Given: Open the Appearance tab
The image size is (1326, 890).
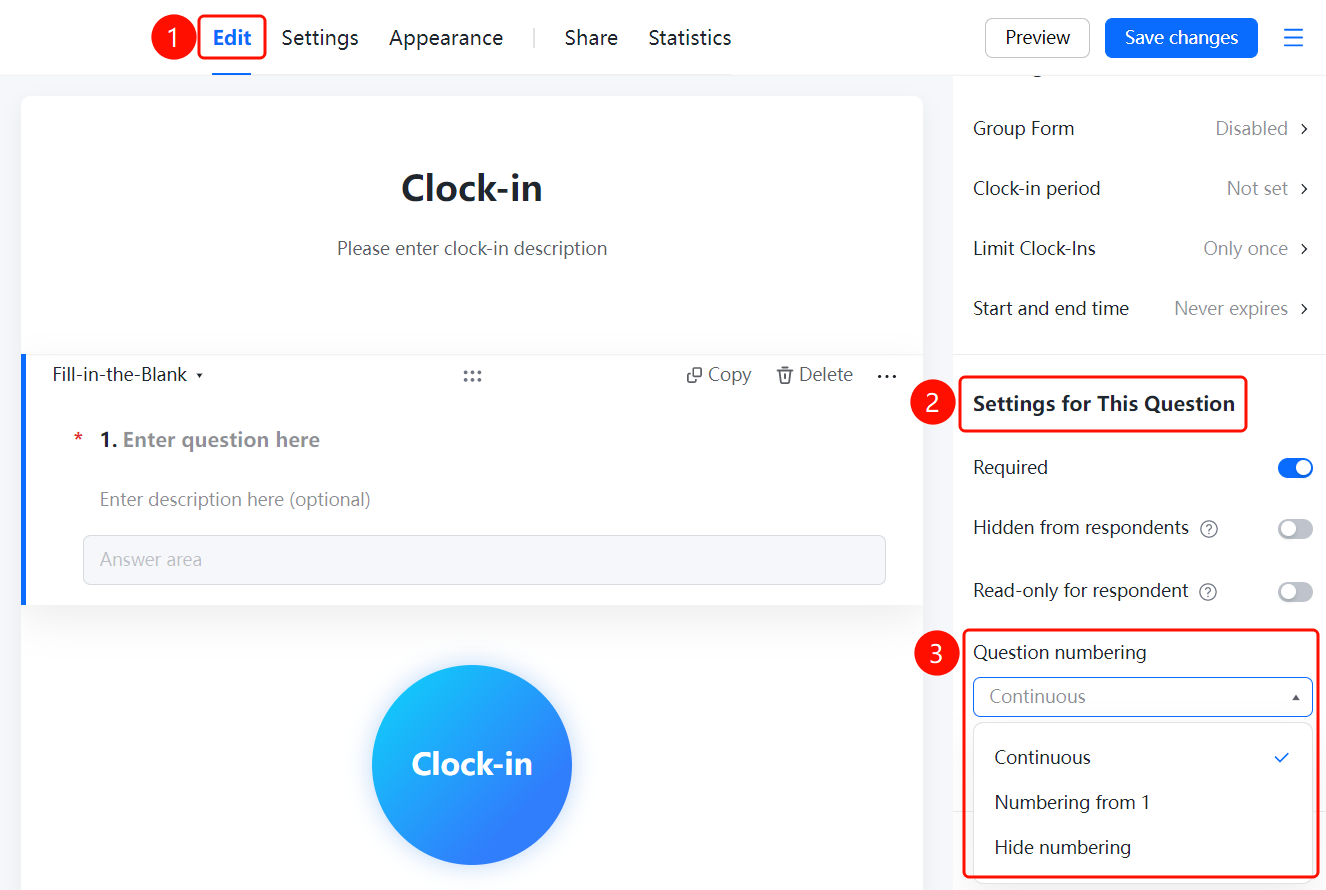Looking at the screenshot, I should click(x=446, y=38).
